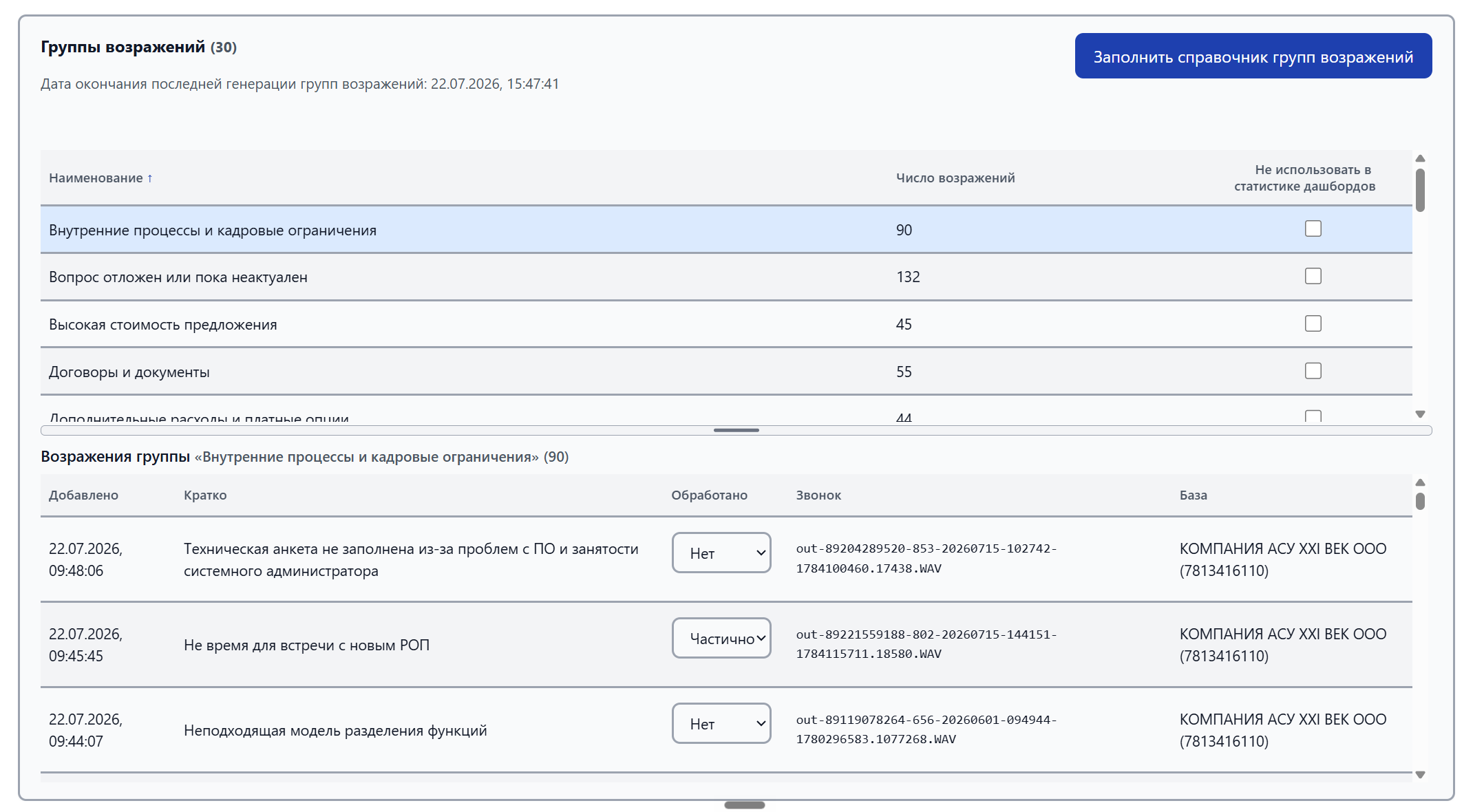Click the Не использовать в статистике дашбордов header
The image size is (1484, 812).
[x=1304, y=178]
